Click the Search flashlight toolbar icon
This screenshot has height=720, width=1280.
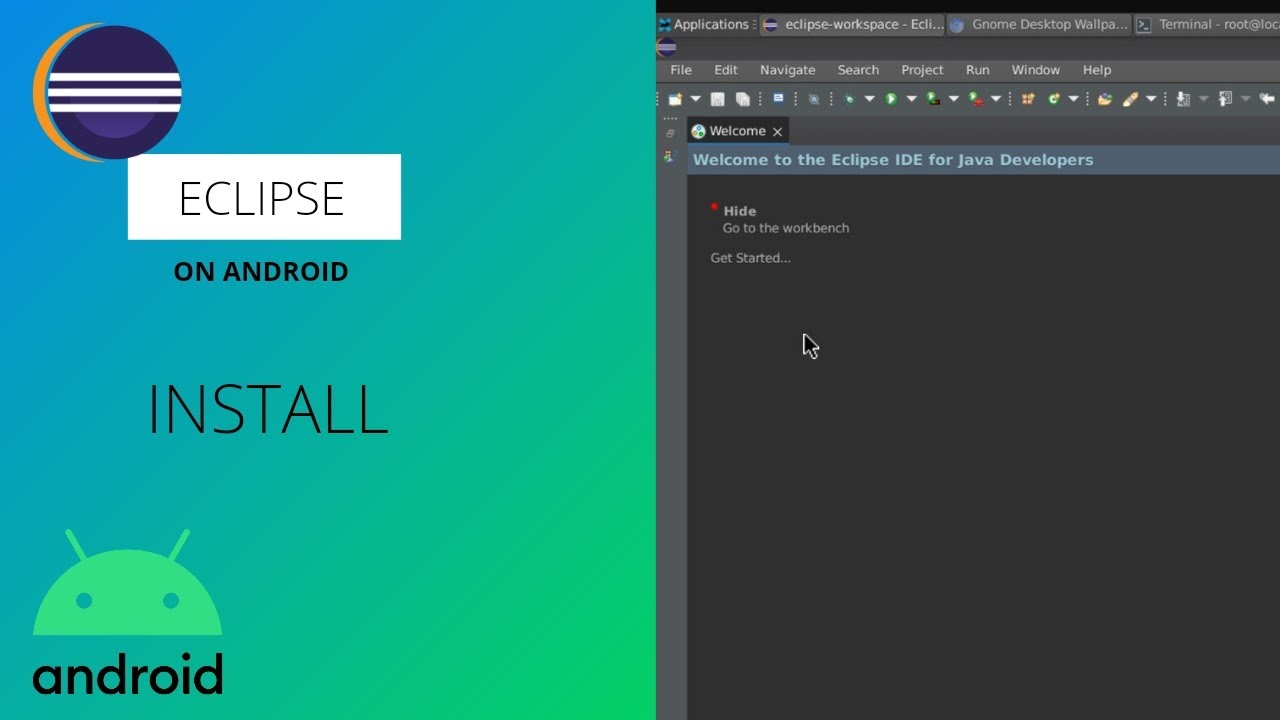coord(1131,99)
